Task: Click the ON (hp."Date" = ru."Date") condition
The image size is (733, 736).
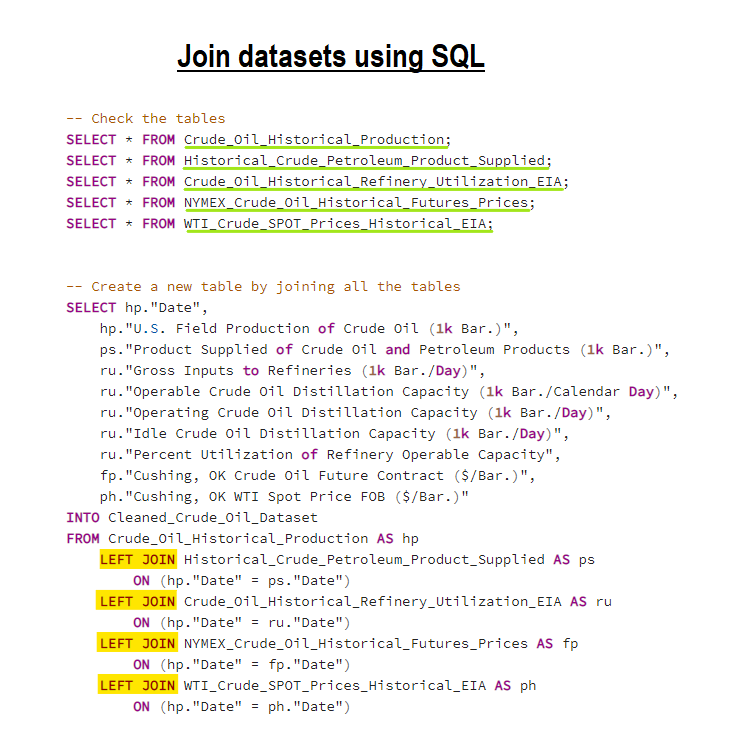Action: point(242,623)
